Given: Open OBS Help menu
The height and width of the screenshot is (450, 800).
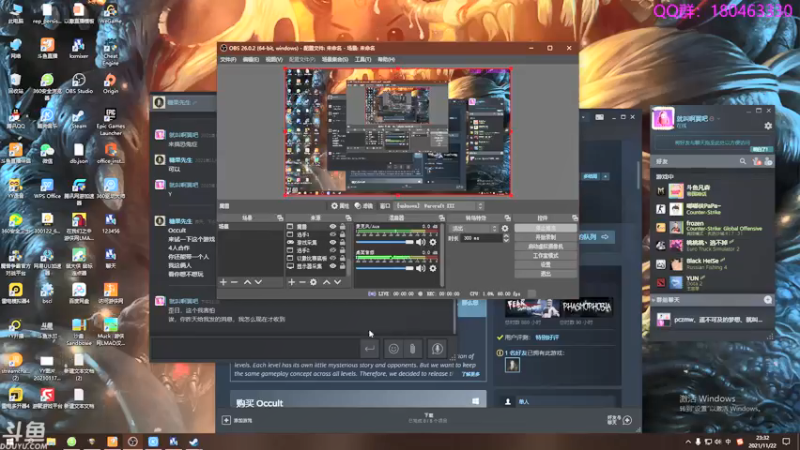Looking at the screenshot, I should tap(386, 60).
